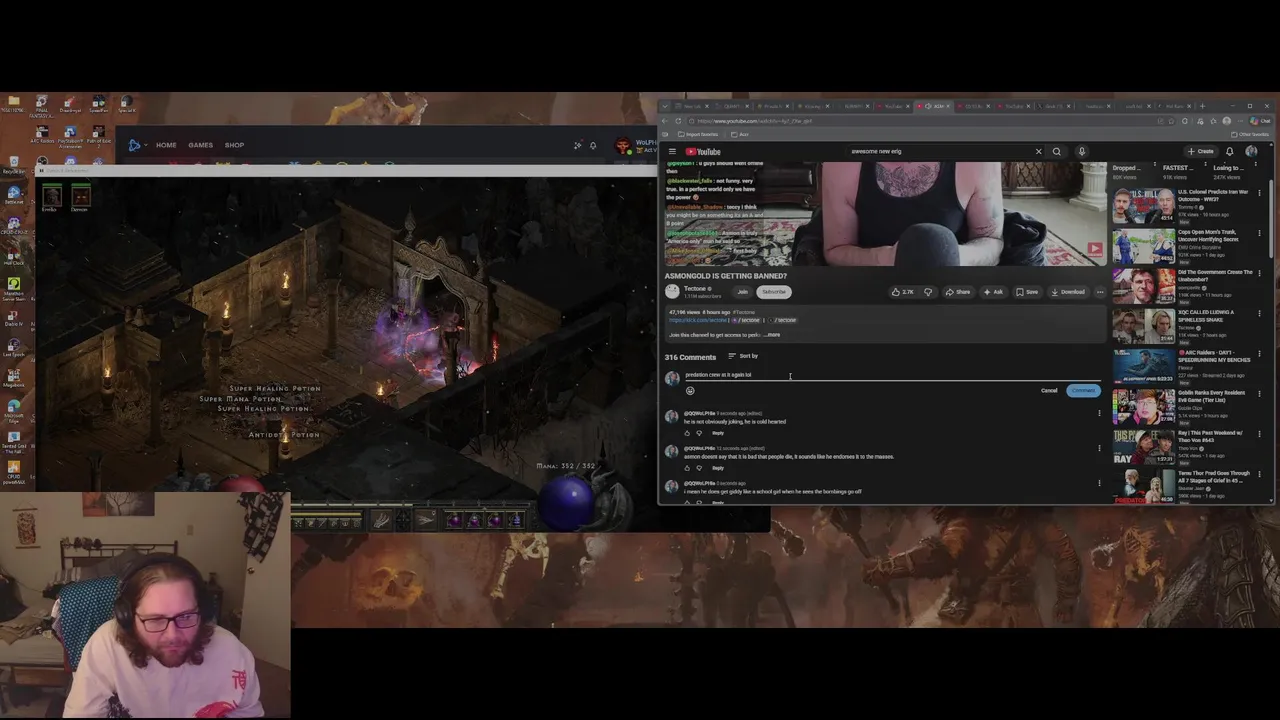
Task: Open Other favorites folder
Action: tap(1251, 134)
